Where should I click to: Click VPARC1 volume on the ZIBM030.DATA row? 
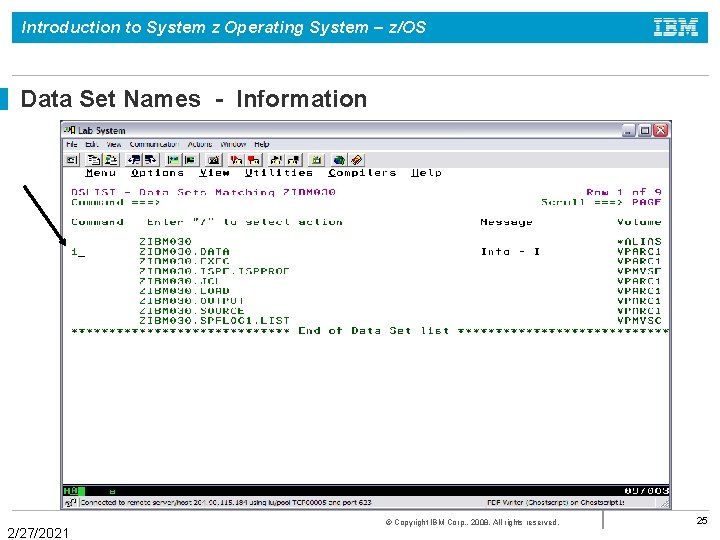coord(639,252)
